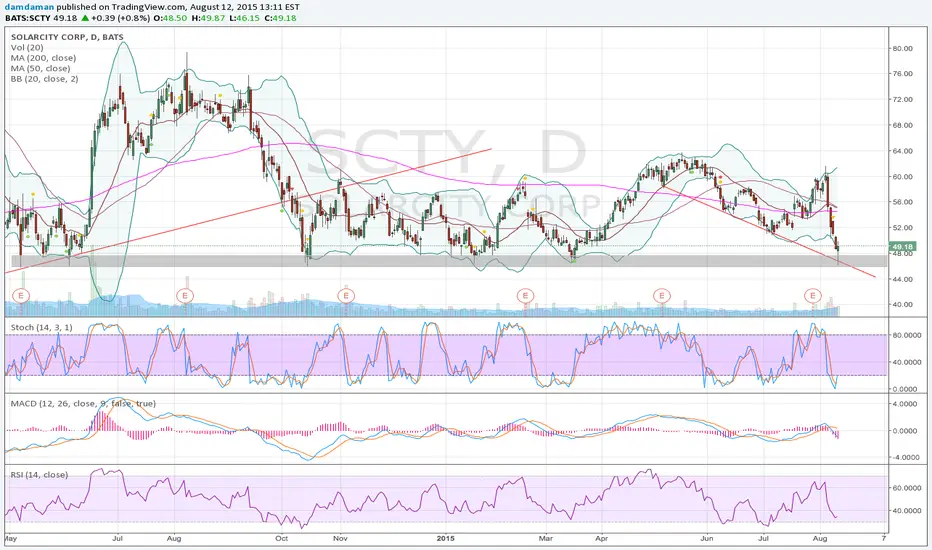The height and width of the screenshot is (550, 932).
Task: Click the earnings E marker near August 2015
Action: (813, 296)
